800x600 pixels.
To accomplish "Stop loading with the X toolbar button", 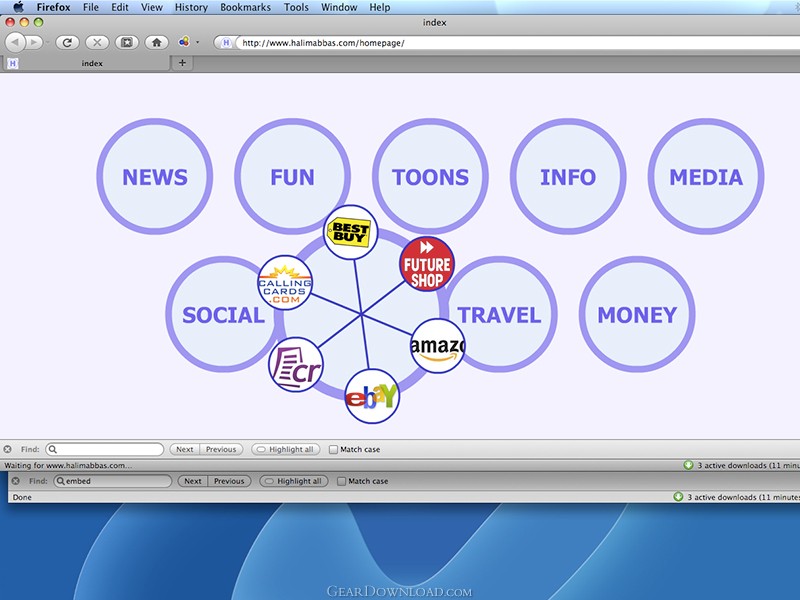I will (x=97, y=42).
